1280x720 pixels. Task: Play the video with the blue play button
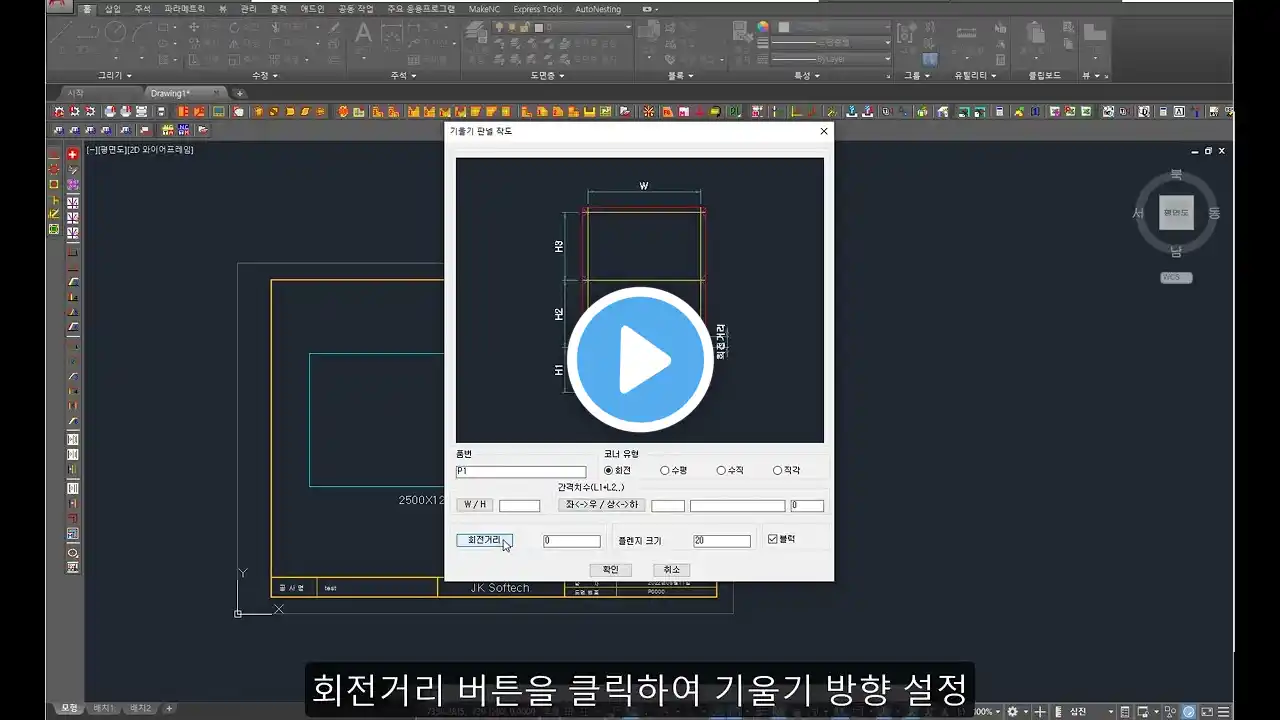[640, 360]
